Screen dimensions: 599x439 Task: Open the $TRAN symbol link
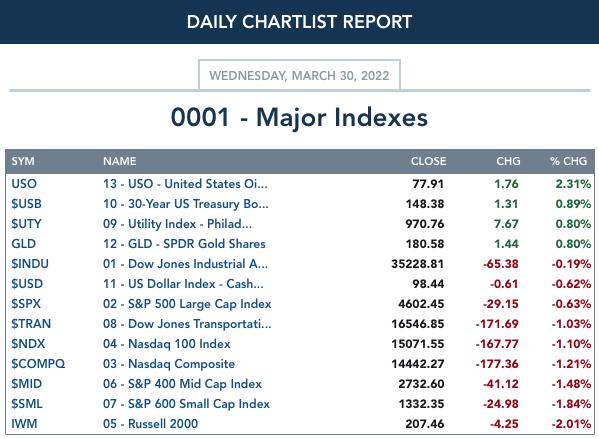[31, 324]
